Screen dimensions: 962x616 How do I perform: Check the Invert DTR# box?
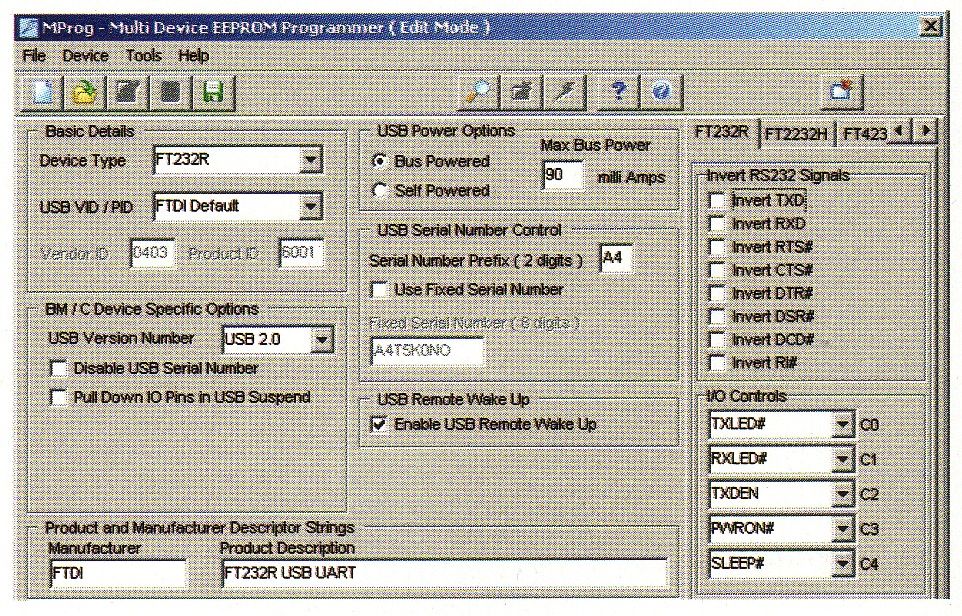click(x=717, y=294)
